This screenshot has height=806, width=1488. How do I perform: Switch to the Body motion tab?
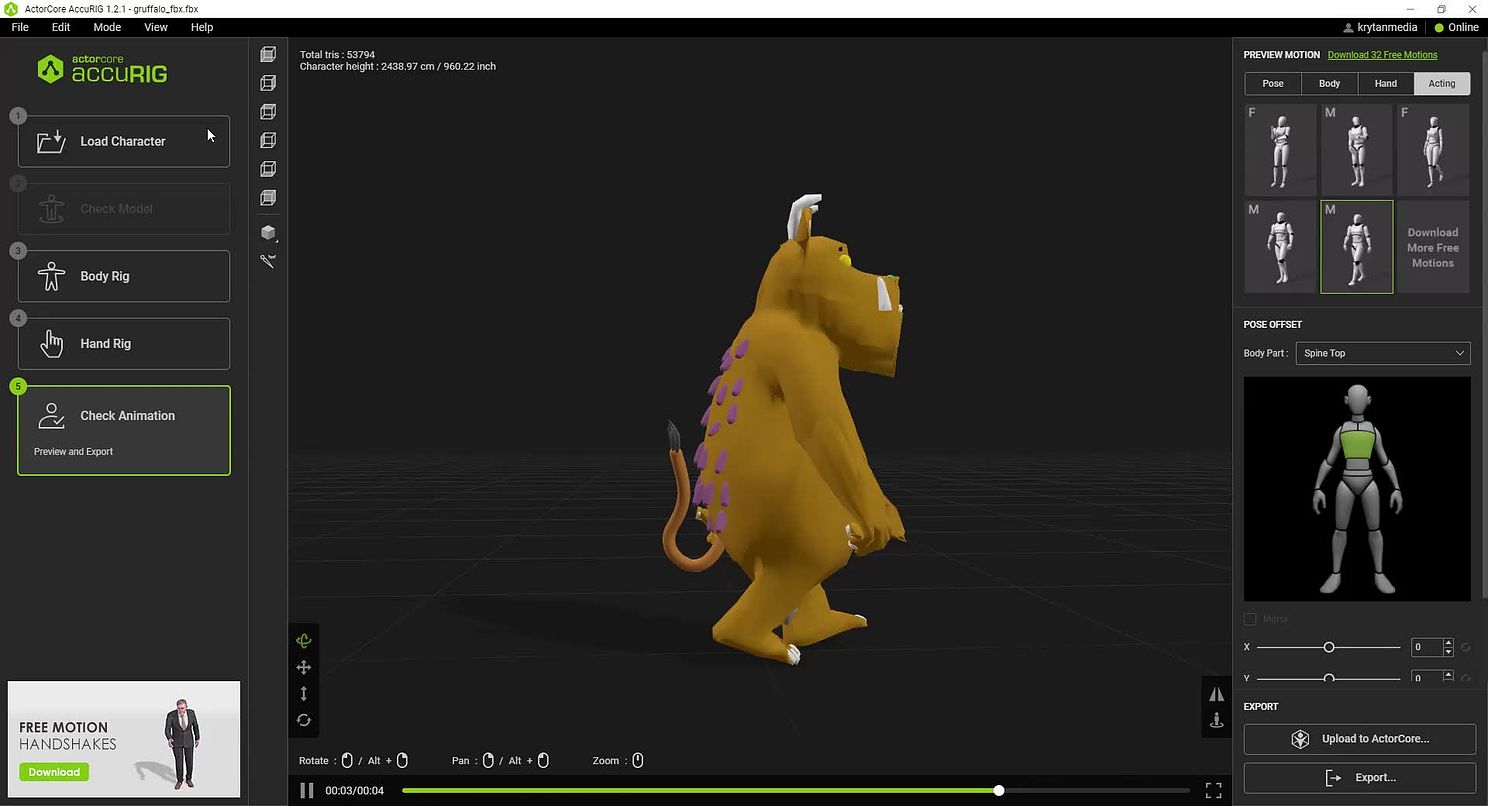(x=1329, y=83)
